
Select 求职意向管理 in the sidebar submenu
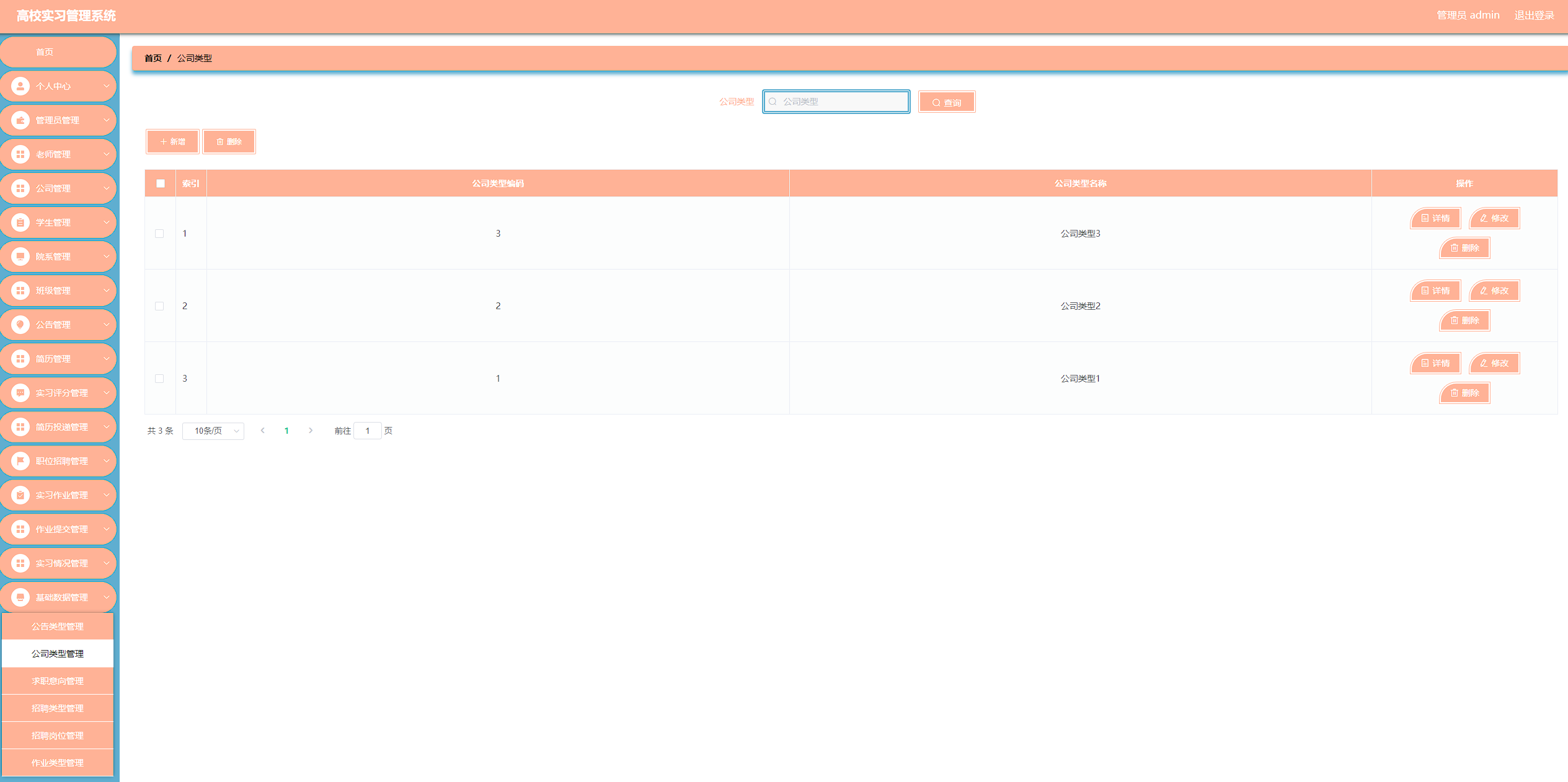click(x=58, y=681)
